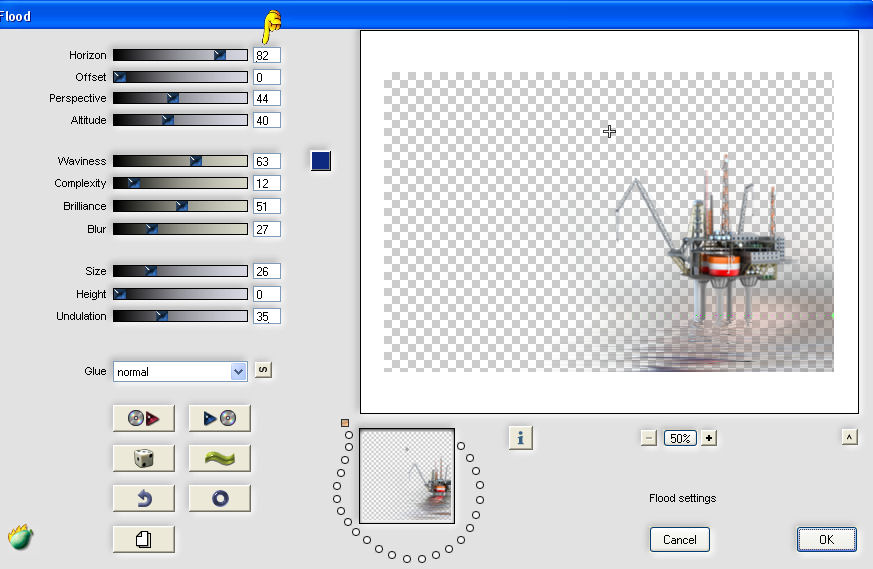This screenshot has height=569, width=873.
Task: Focus the Height value field showing 0
Action: pos(267,294)
